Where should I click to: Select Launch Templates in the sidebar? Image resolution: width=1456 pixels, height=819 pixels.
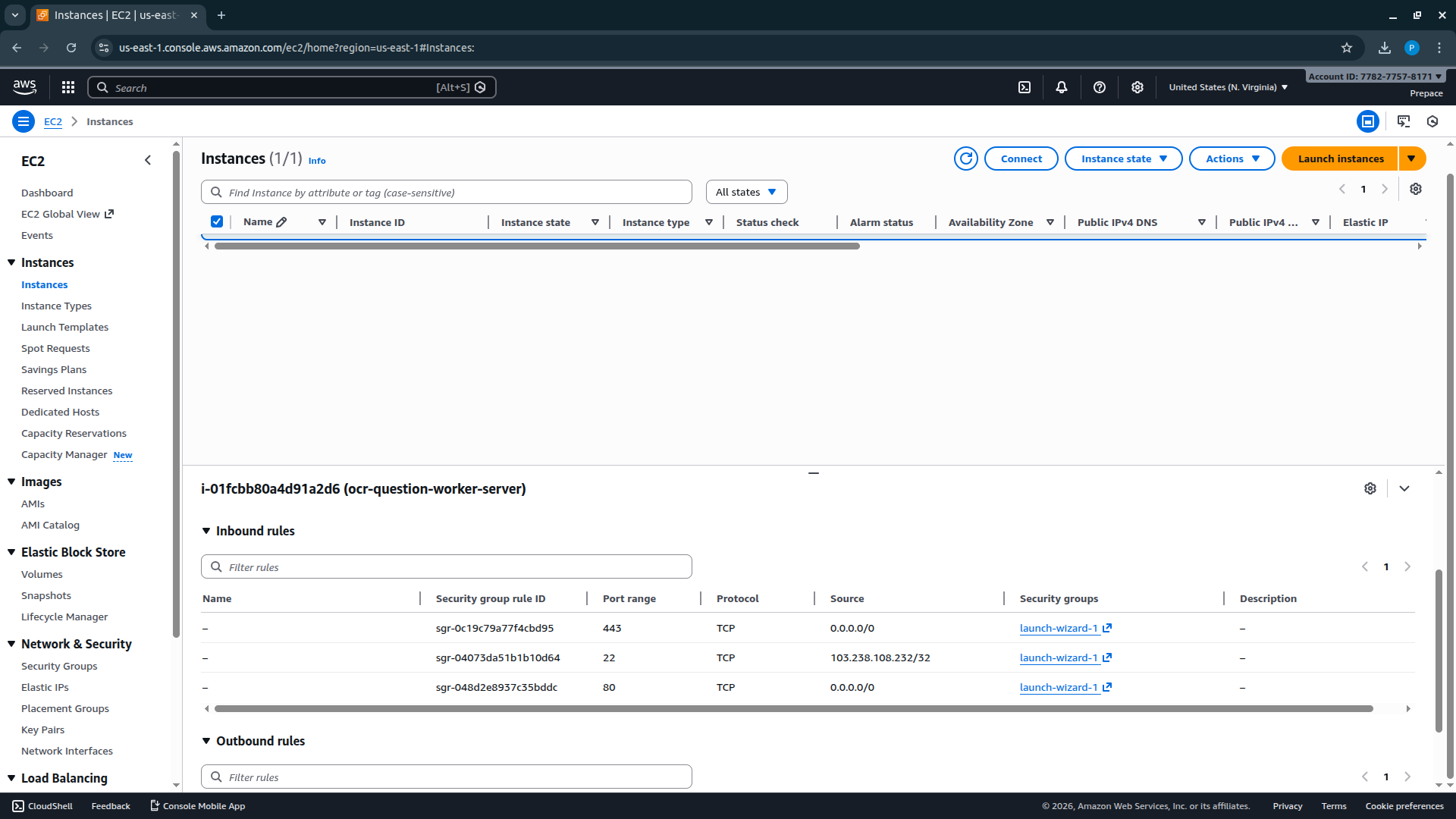(x=64, y=327)
